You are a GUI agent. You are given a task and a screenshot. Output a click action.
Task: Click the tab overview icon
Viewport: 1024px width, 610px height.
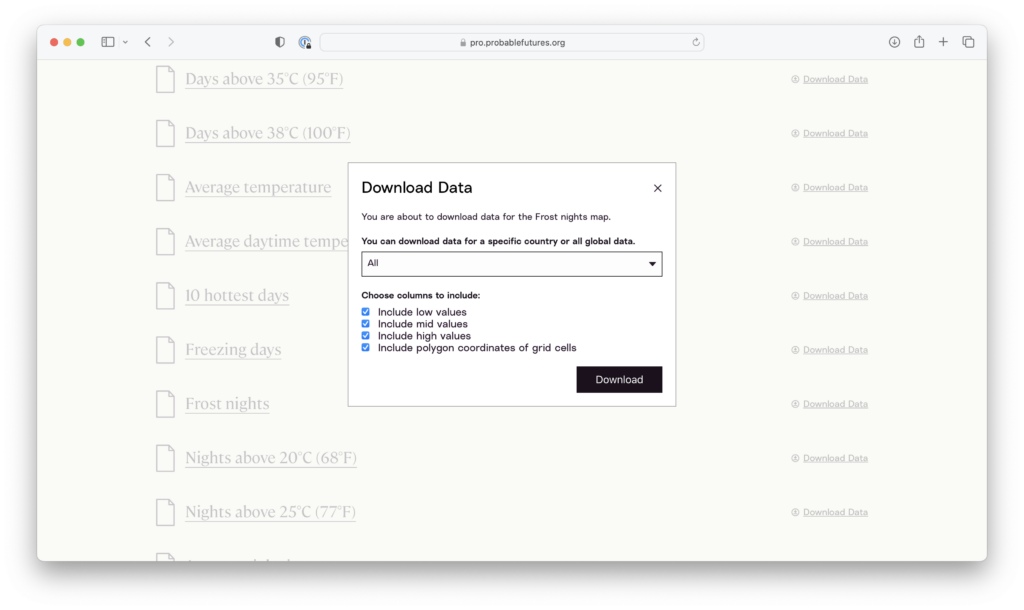pyautogui.click(x=967, y=41)
